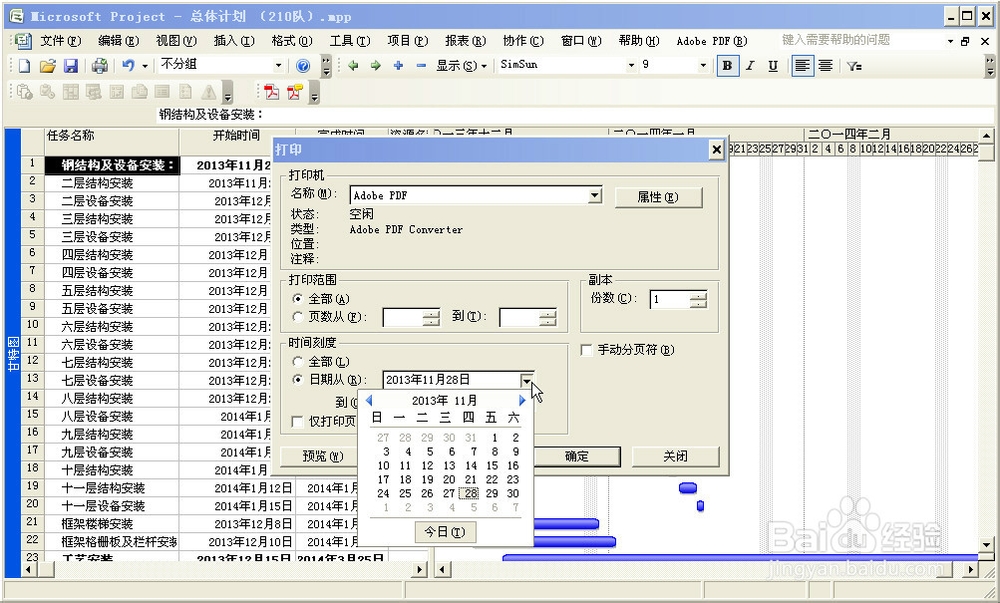This screenshot has height=603, width=1000.
Task: Click the Adobe PDF conversion icon
Action: (x=271, y=92)
